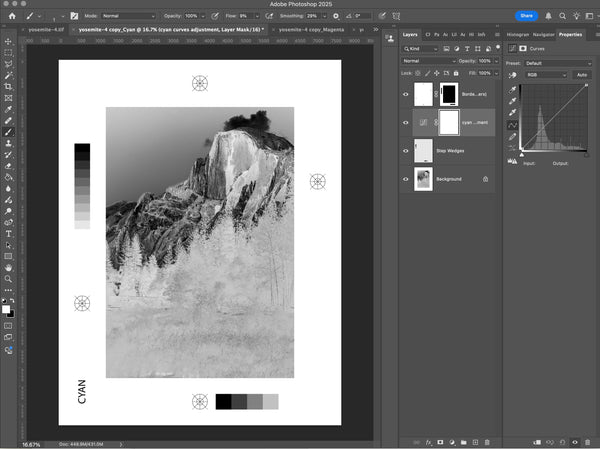Switch to yosemite-4.tif document tab

[46, 29]
